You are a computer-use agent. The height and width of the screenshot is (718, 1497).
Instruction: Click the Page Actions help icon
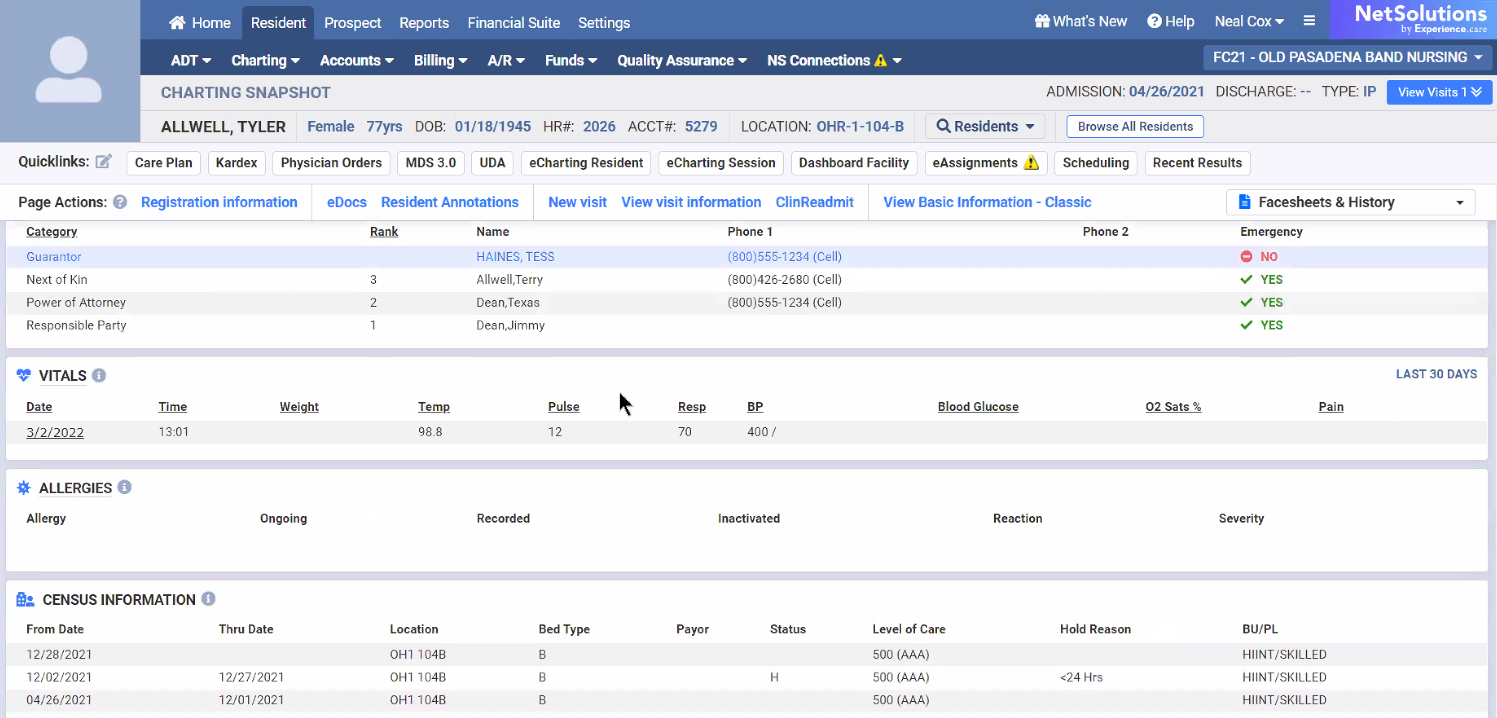(120, 202)
